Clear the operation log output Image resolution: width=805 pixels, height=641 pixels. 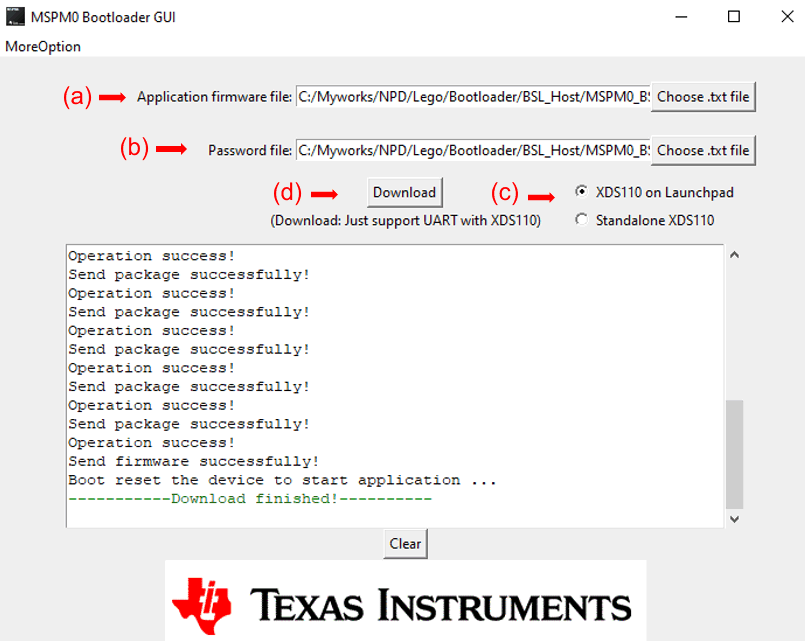[x=404, y=543]
